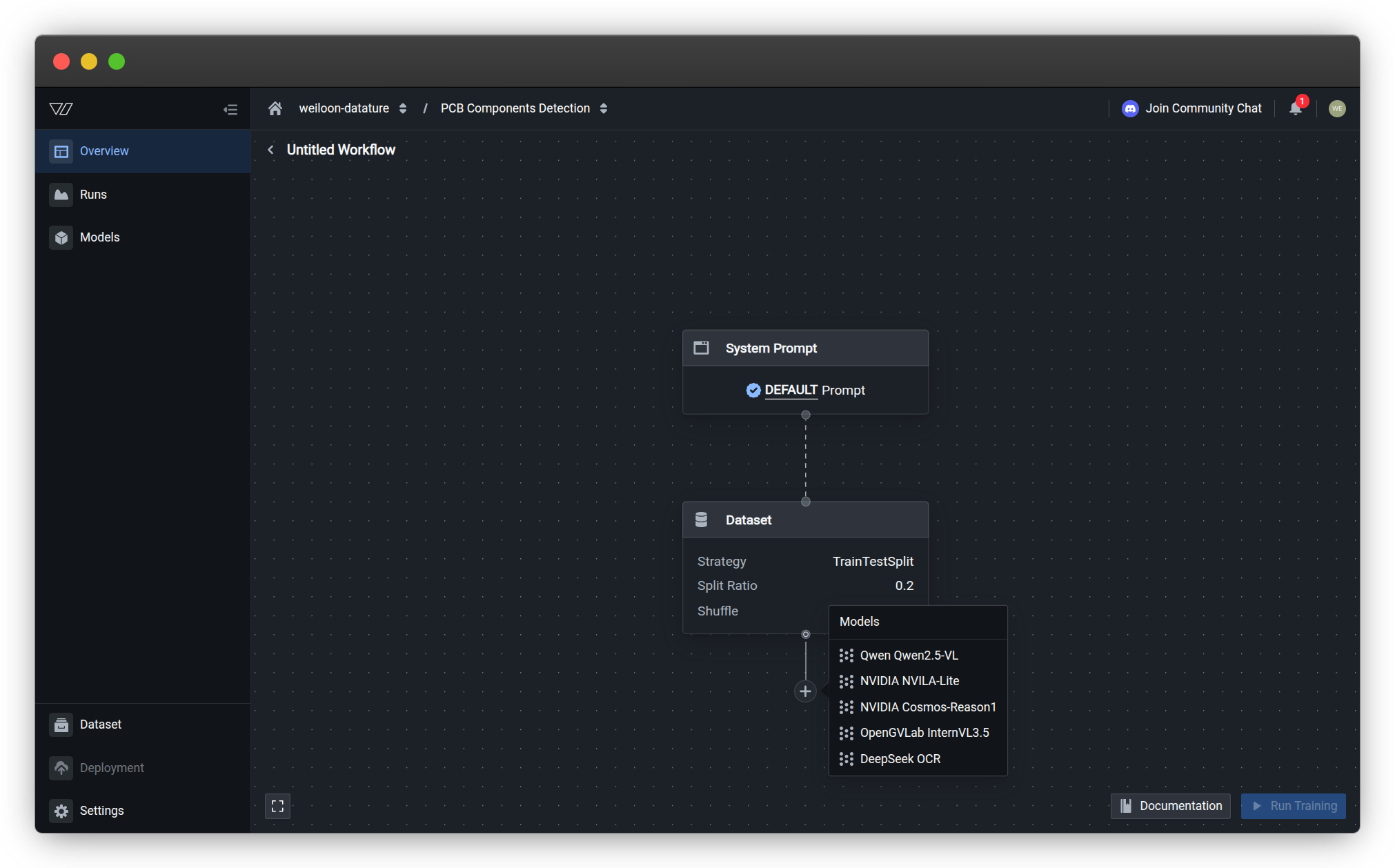1395x868 pixels.
Task: Open the Models sidebar section
Action: 99,237
